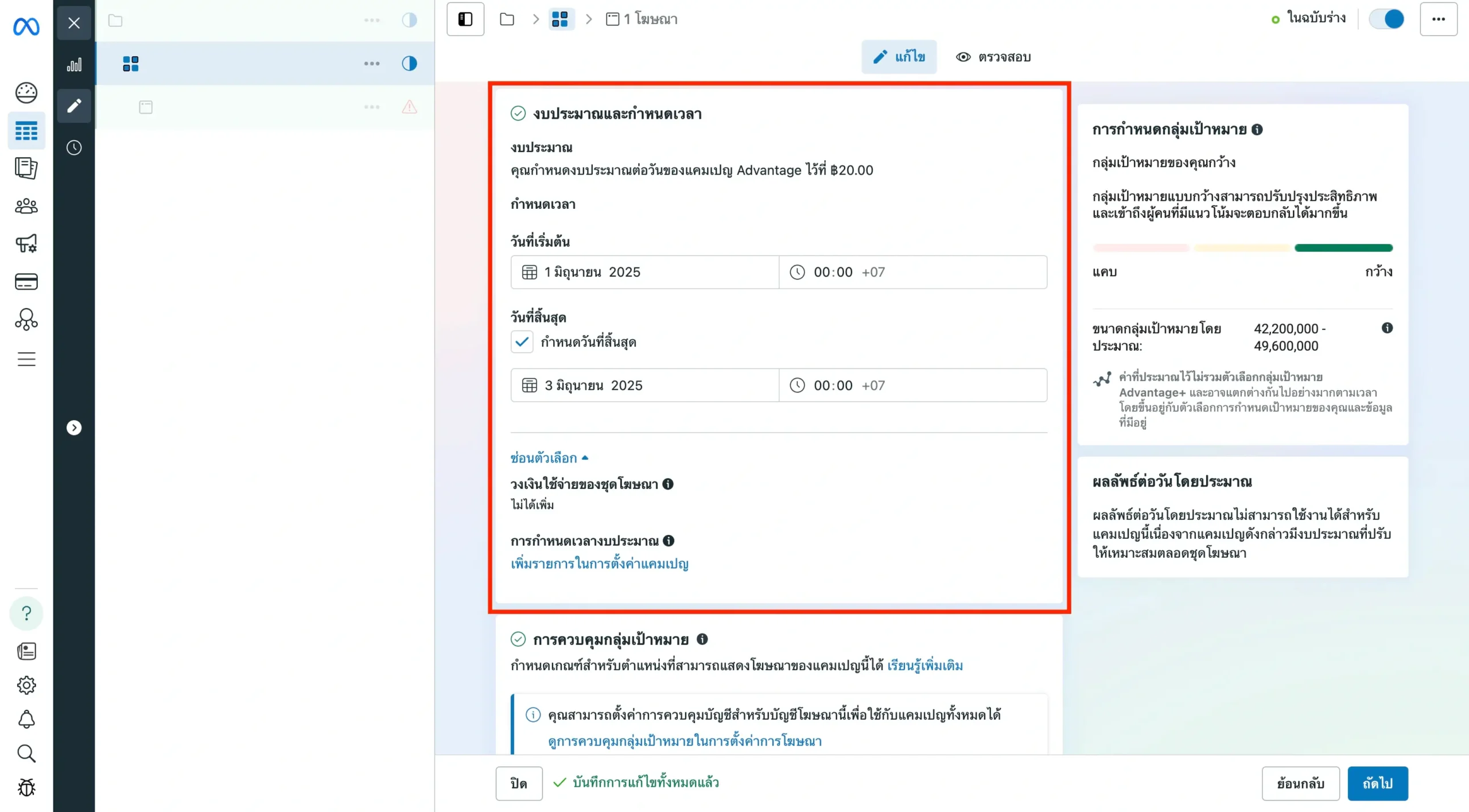Click the blue Next button
1469x812 pixels.
(1377, 783)
